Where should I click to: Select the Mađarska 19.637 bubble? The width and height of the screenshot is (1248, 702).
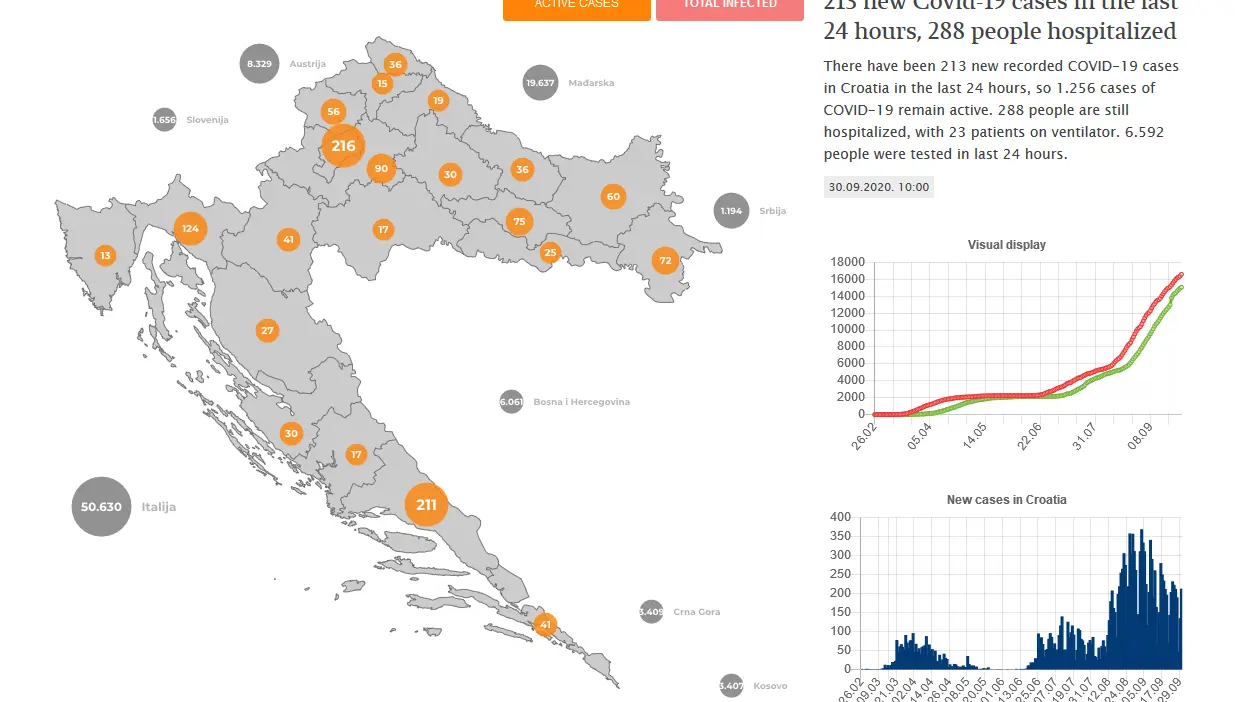pos(540,83)
